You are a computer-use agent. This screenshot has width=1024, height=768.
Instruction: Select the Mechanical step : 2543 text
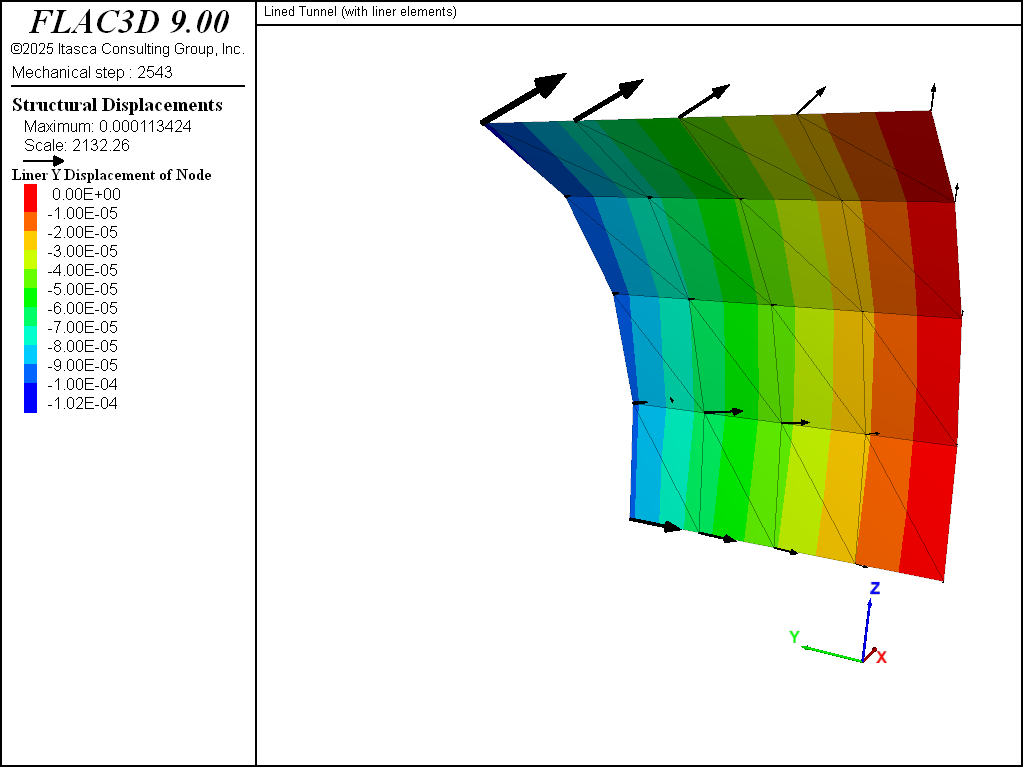(x=92, y=72)
